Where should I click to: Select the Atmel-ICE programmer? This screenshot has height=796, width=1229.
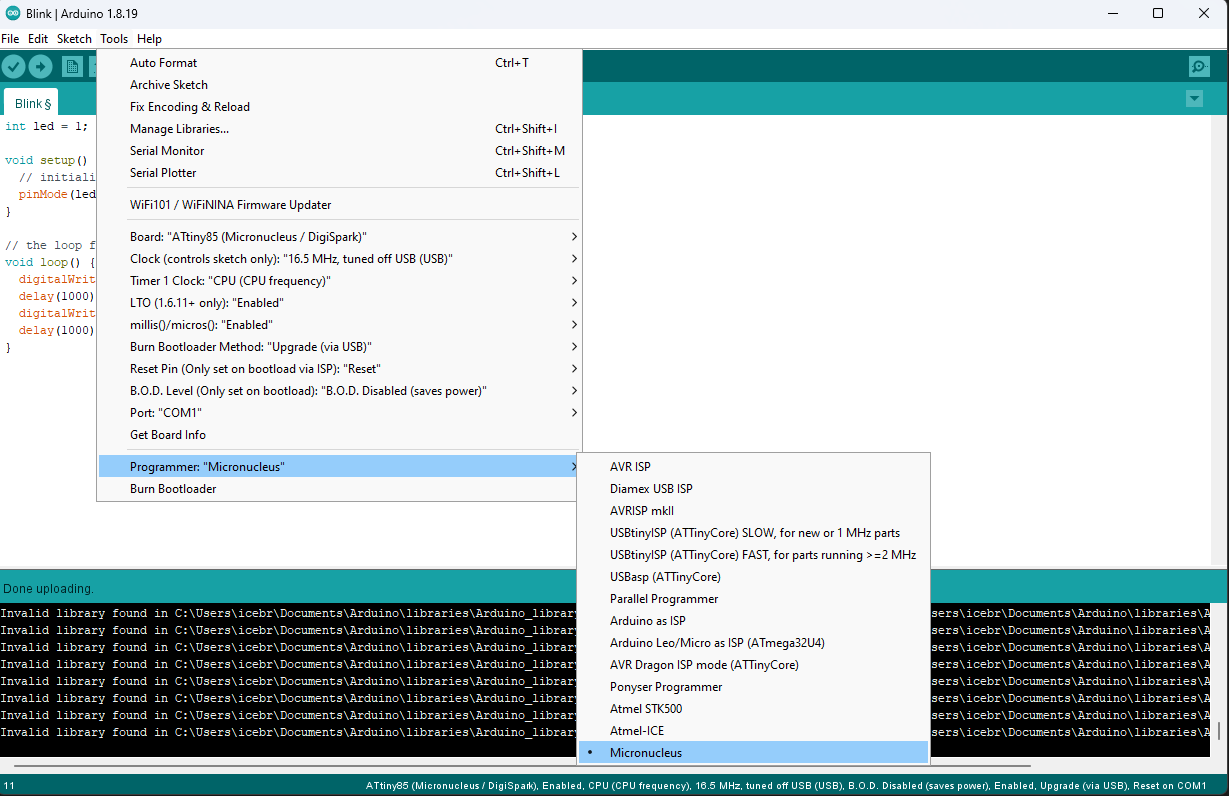click(x=636, y=731)
